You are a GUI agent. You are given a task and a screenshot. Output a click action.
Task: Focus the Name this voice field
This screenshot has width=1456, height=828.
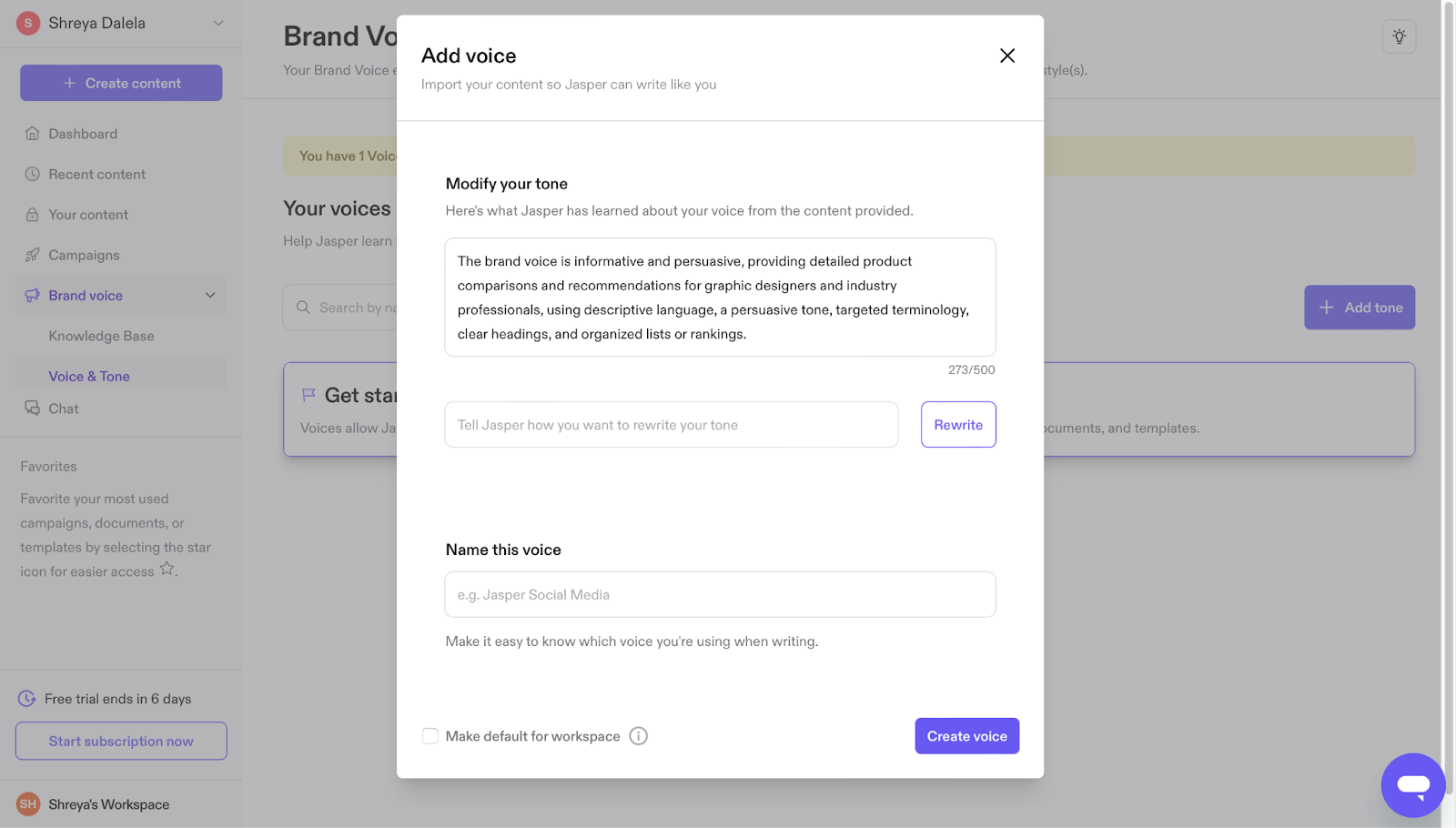click(x=720, y=594)
